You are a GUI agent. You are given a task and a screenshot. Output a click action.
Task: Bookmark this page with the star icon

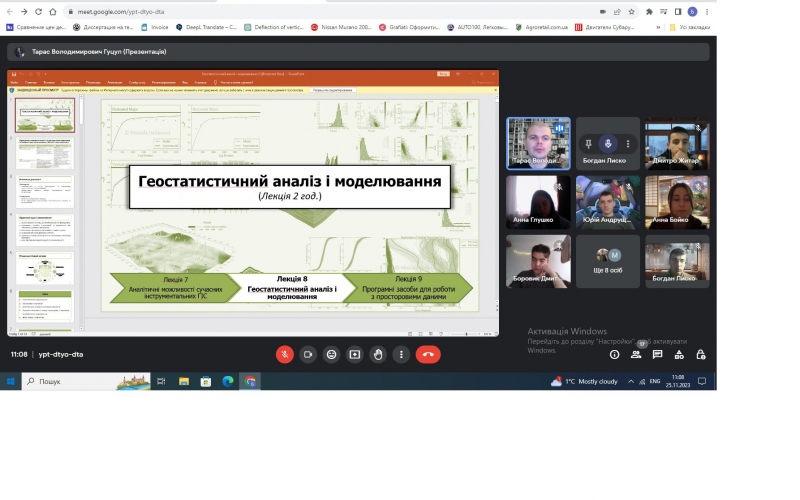tap(631, 12)
